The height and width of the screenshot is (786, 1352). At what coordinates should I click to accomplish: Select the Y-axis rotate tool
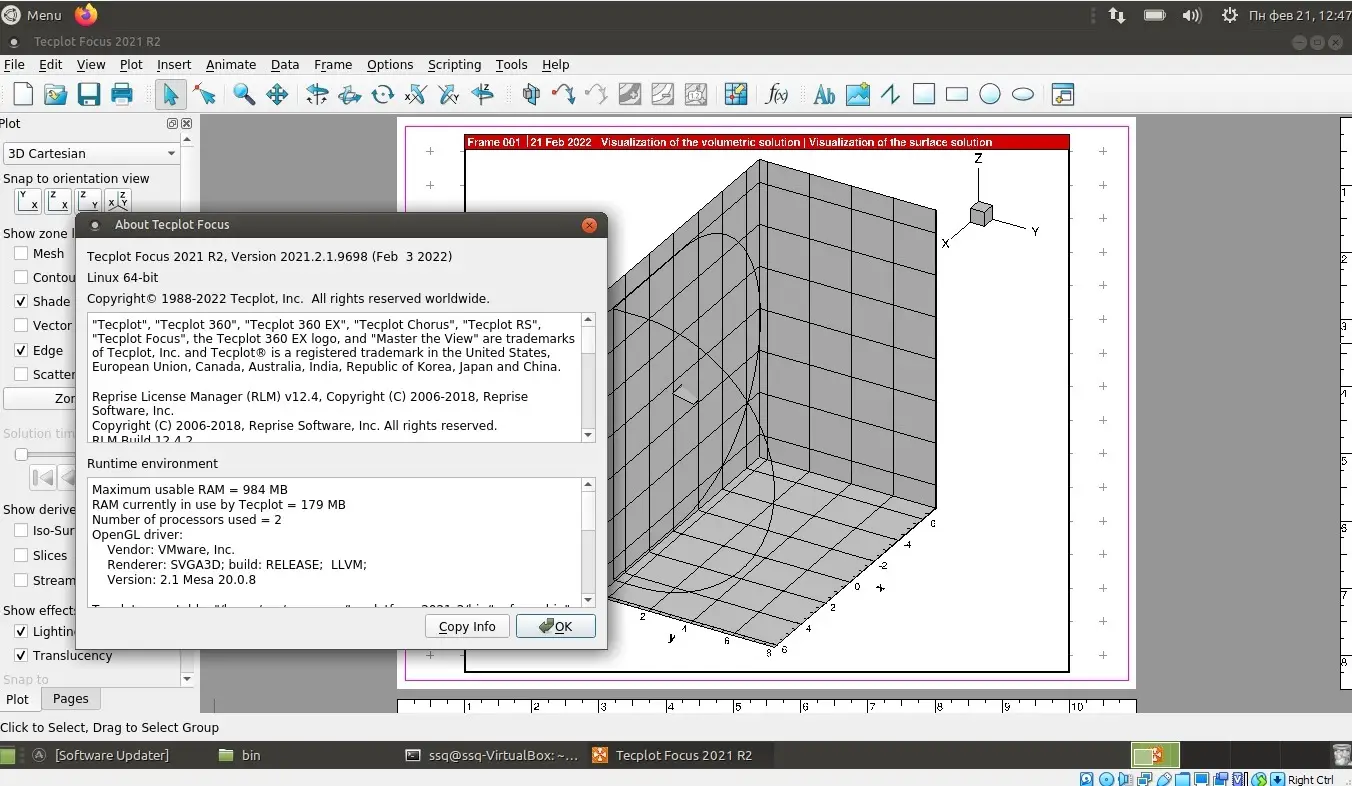click(x=449, y=94)
